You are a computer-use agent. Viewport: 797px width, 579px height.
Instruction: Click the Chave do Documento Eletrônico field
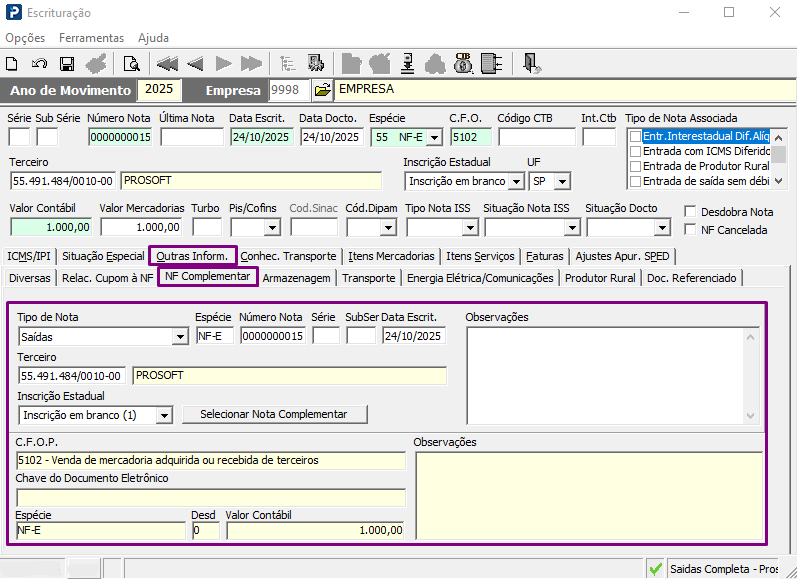click(x=211, y=497)
